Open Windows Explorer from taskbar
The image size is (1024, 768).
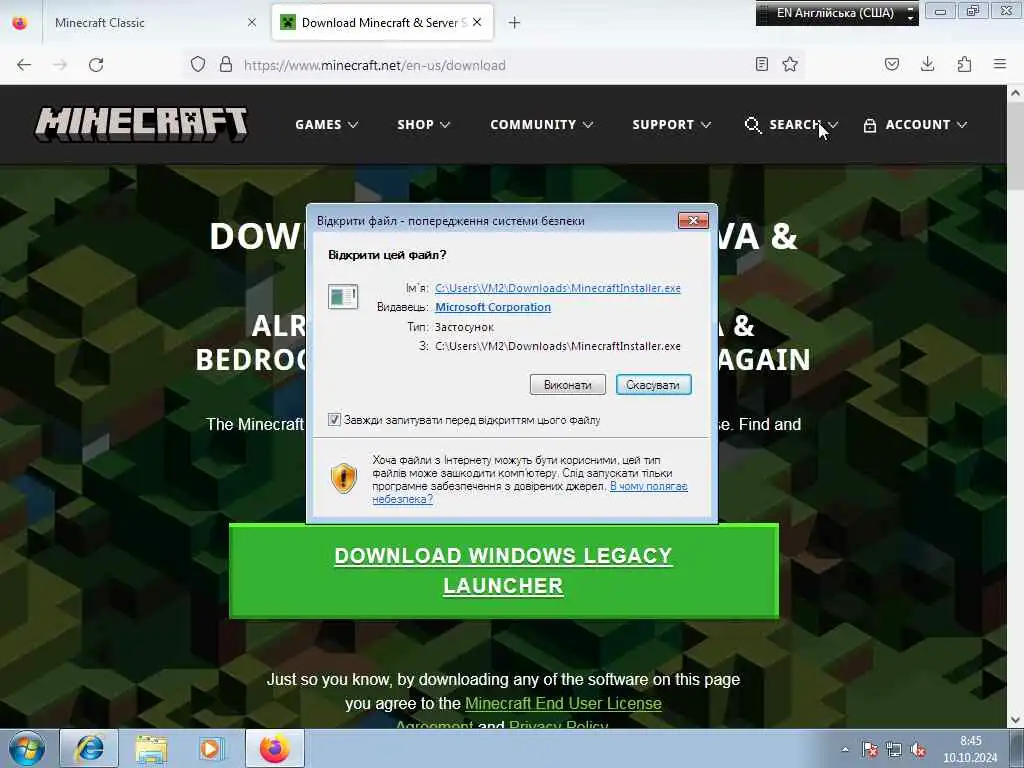pos(152,748)
